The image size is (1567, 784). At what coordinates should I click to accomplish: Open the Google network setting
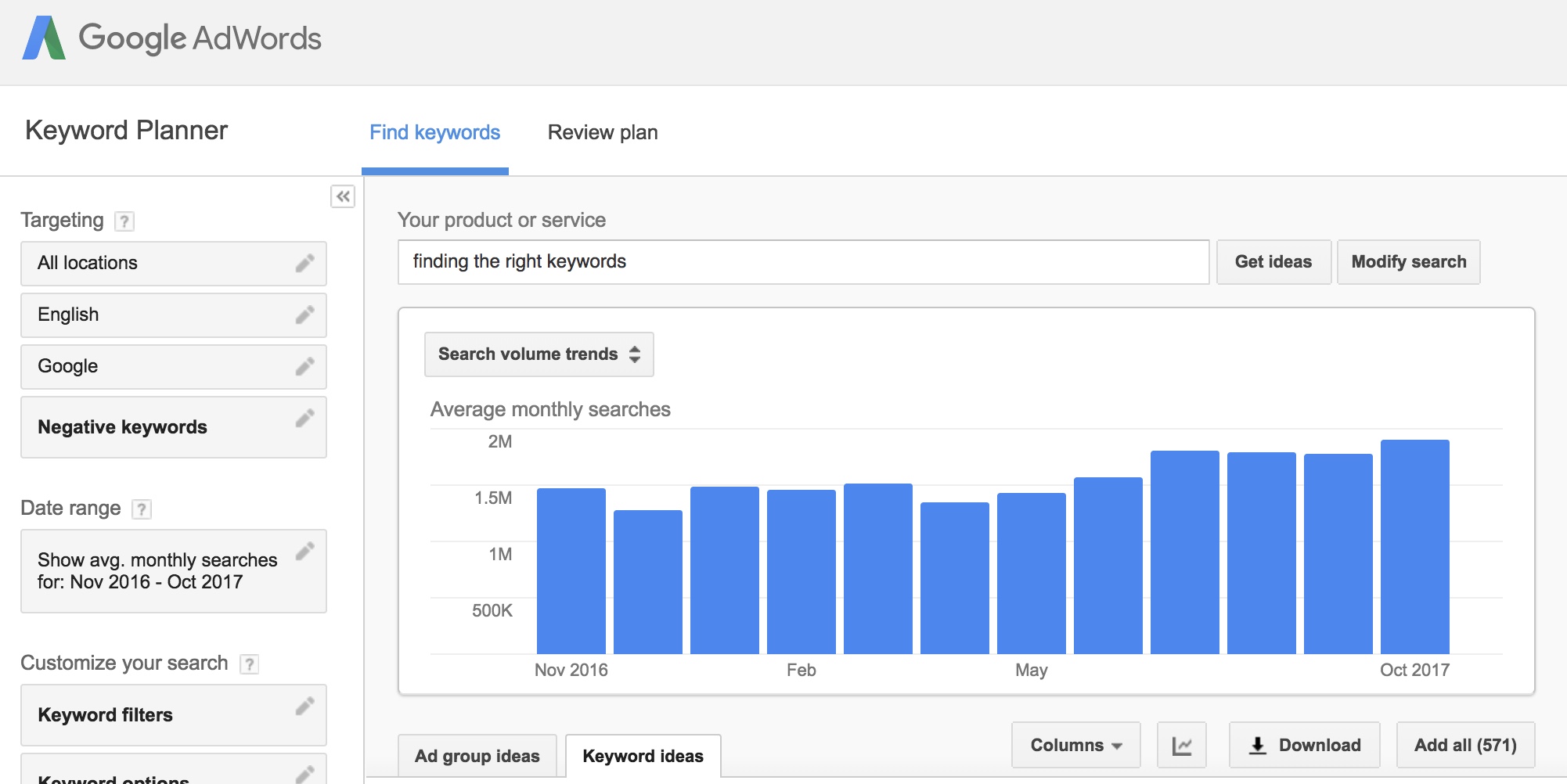tap(174, 367)
